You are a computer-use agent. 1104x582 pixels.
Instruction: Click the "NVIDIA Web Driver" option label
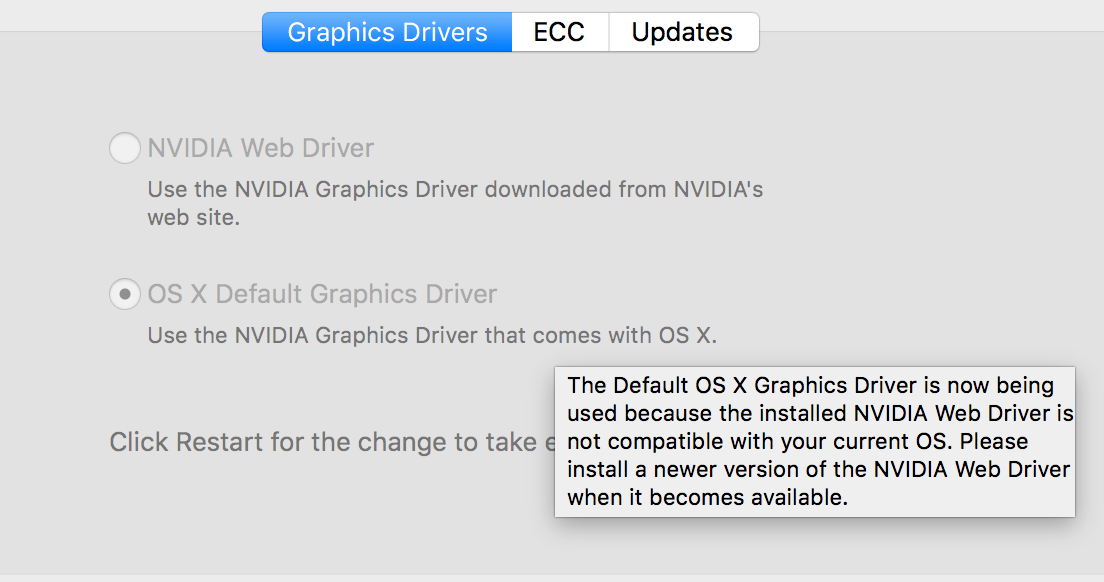261,149
